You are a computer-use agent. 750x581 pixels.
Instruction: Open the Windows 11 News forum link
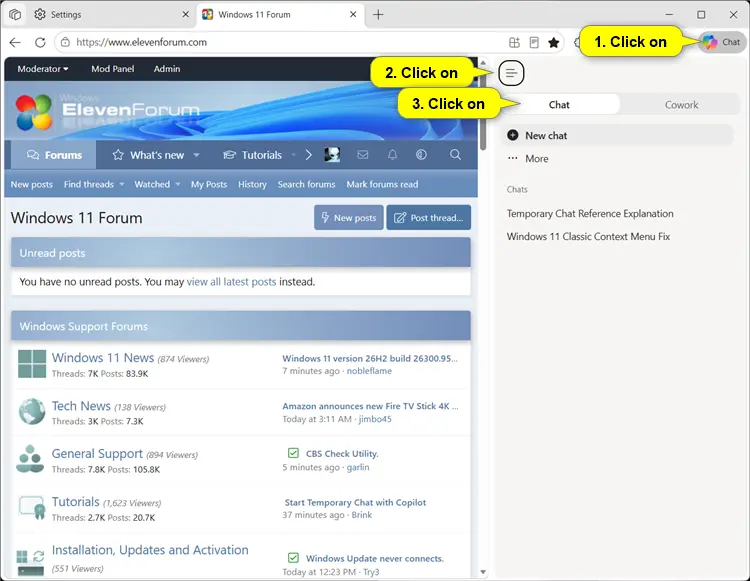coord(103,358)
